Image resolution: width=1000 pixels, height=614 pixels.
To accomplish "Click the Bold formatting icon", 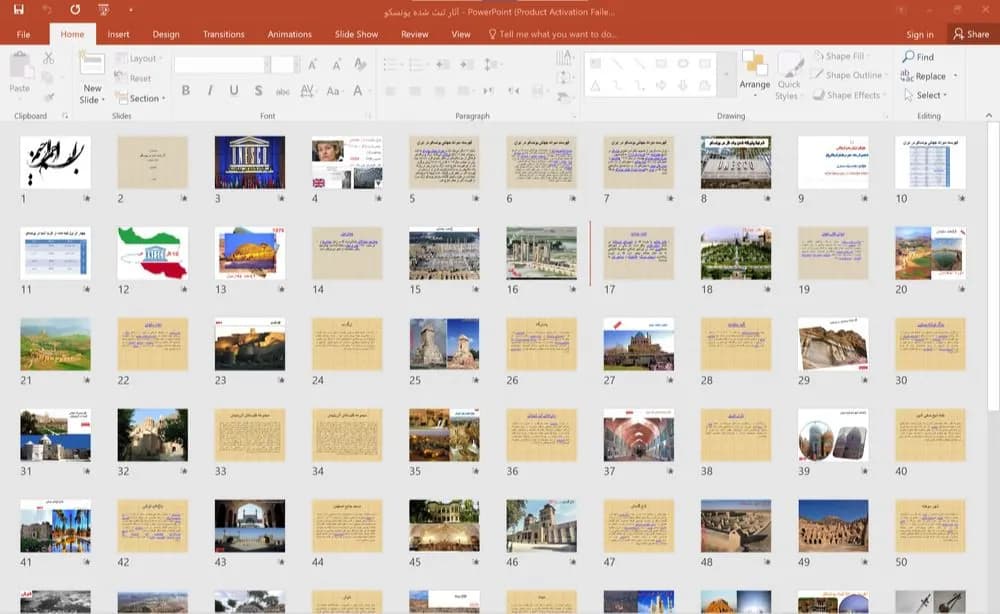I will tap(186, 91).
